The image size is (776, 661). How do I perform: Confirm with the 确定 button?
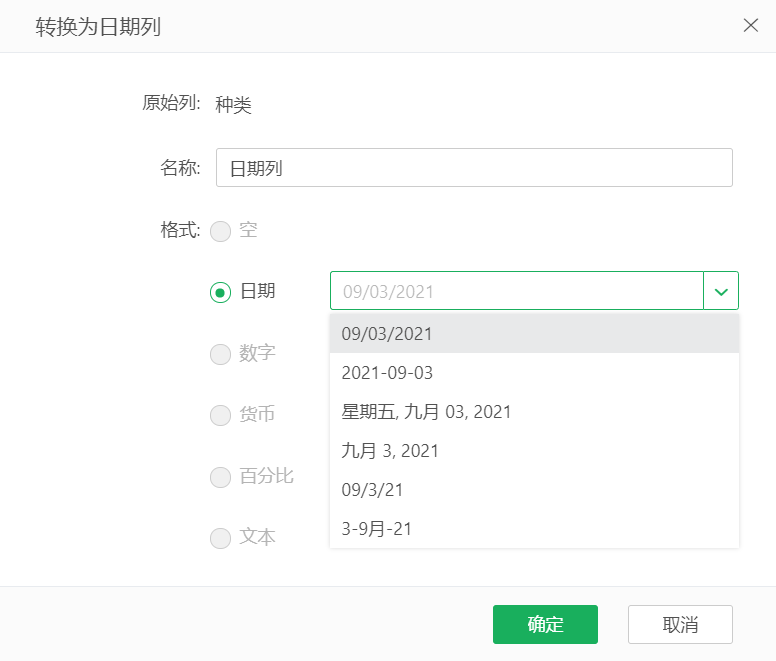[x=545, y=624]
